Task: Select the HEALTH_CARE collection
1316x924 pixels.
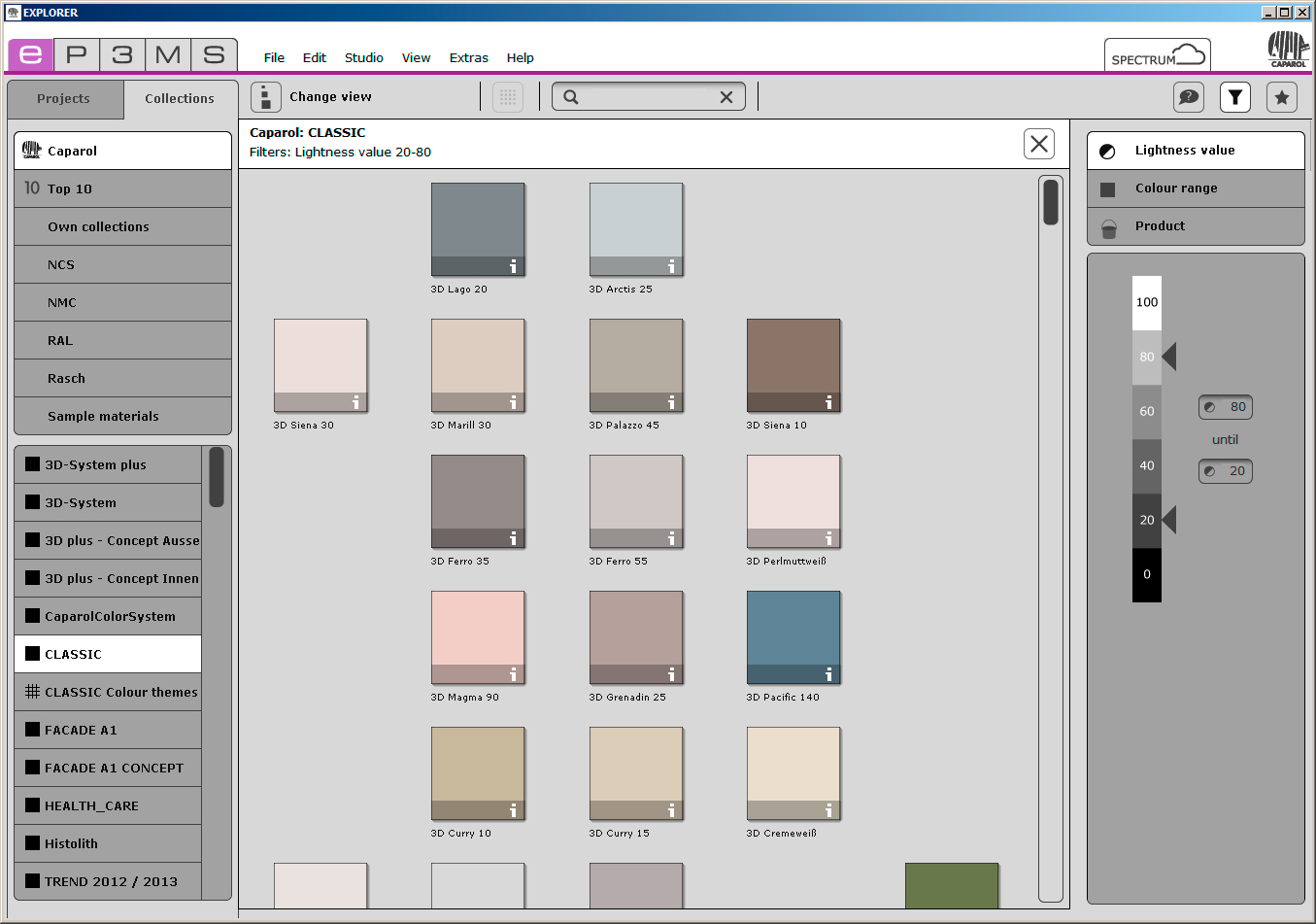Action: point(108,805)
